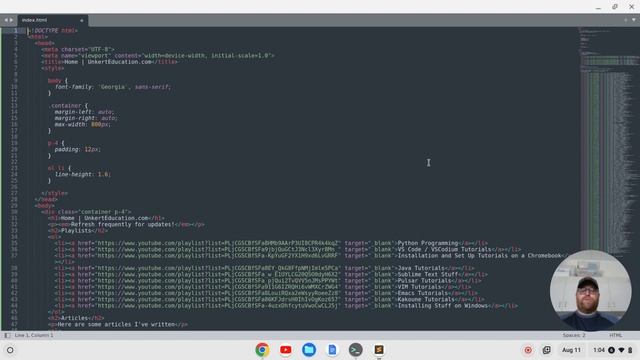
Task: Open the Aug 11 calendar pill
Action: pyautogui.click(x=571, y=350)
